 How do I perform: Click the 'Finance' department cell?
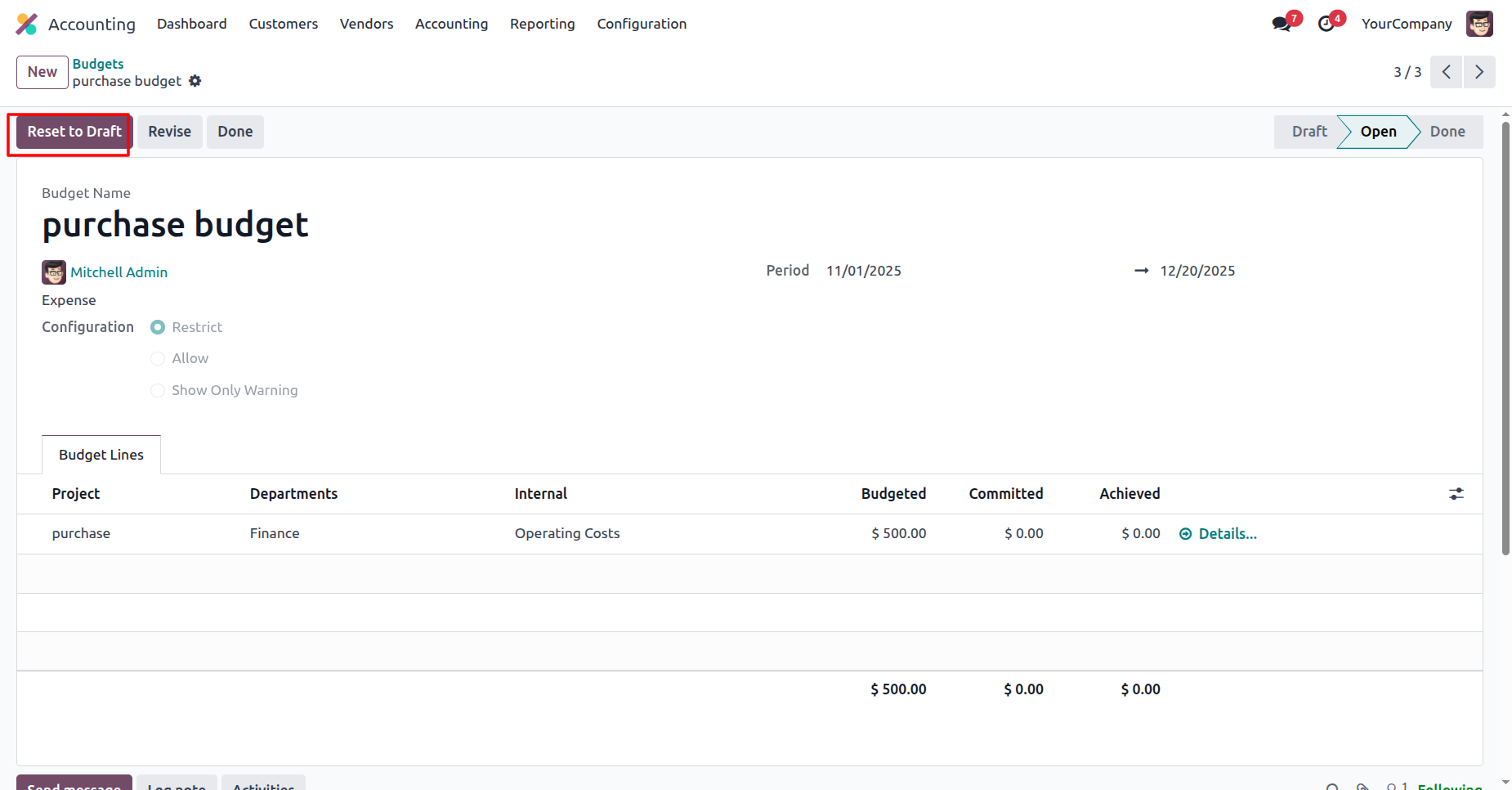pyautogui.click(x=275, y=534)
